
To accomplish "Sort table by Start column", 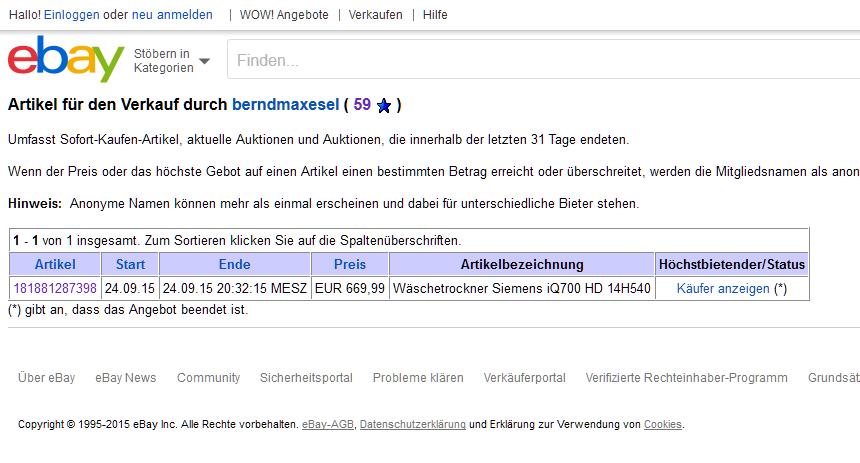I will [131, 264].
